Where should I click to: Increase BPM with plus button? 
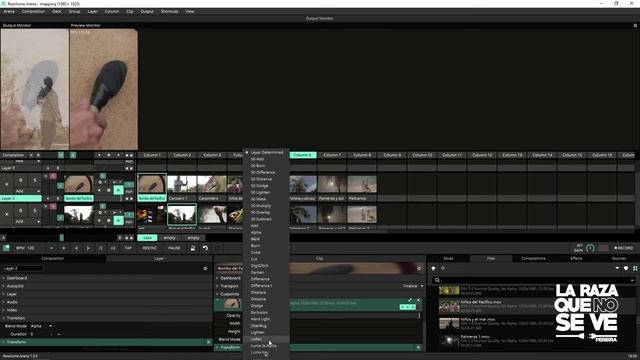coord(64,248)
